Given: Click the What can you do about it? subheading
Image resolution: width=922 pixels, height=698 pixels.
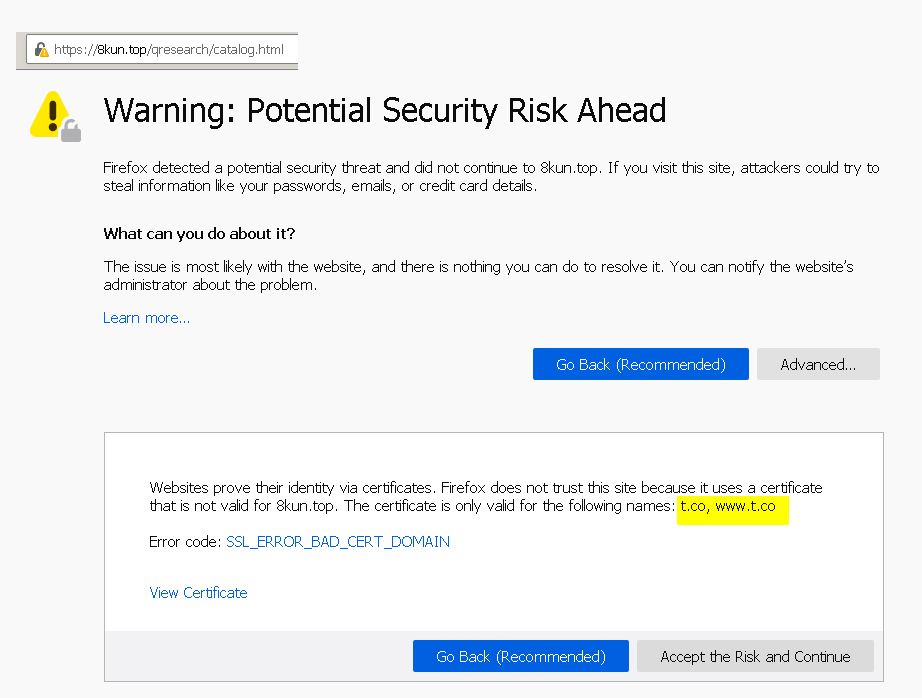Looking at the screenshot, I should [199, 233].
